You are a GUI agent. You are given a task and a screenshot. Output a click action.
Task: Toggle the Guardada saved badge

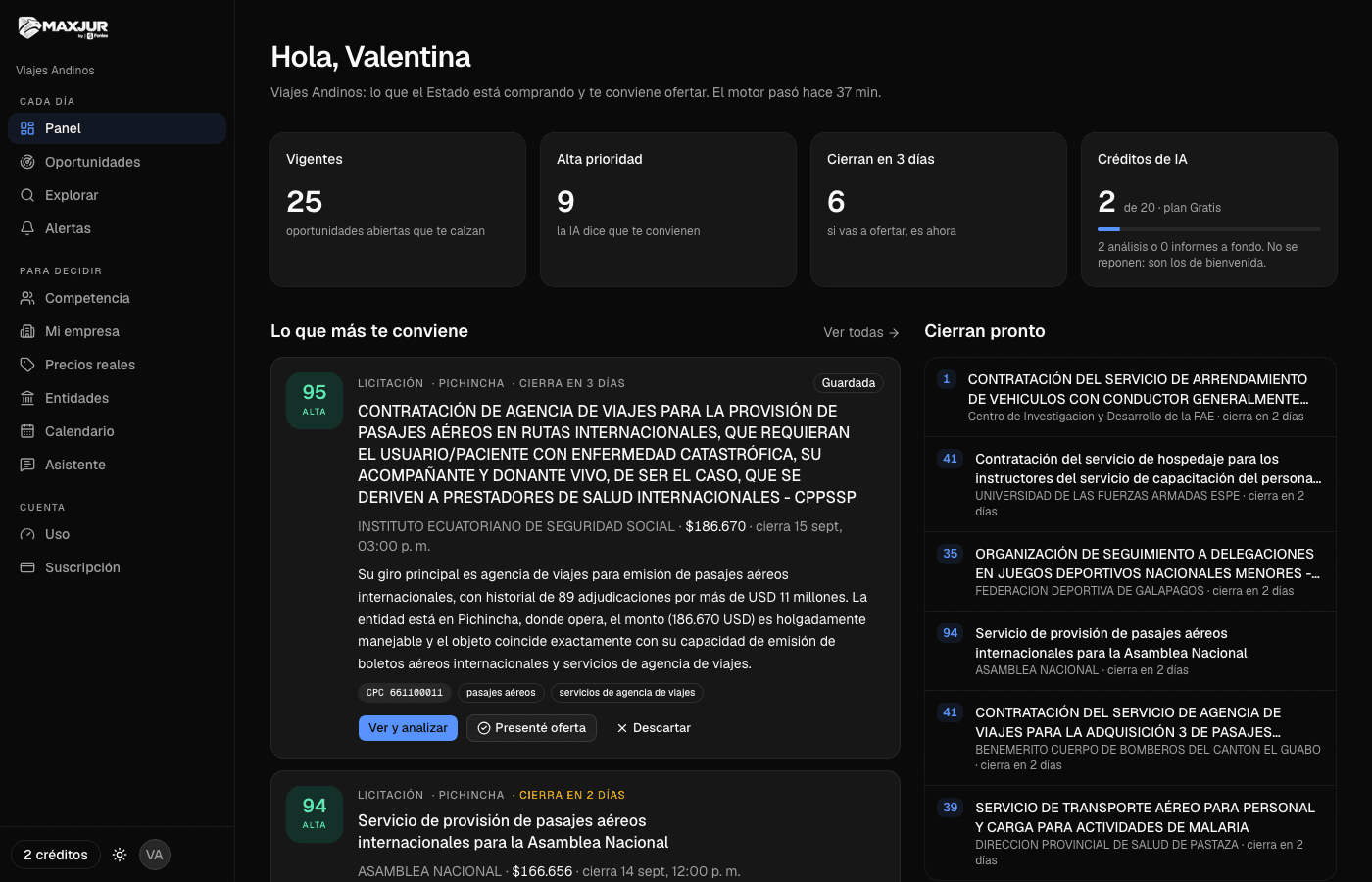(849, 383)
